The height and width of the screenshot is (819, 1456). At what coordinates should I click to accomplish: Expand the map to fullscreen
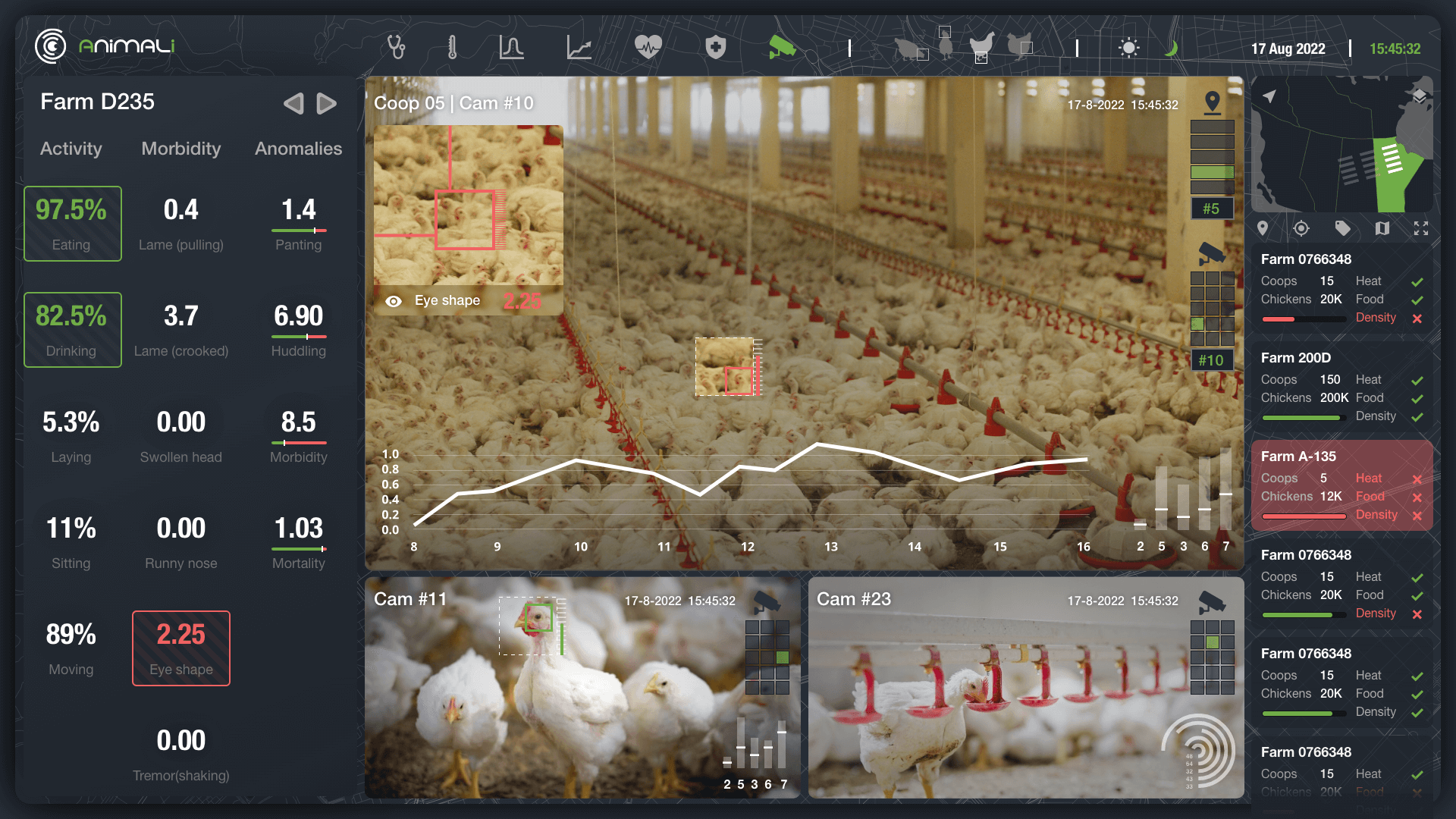pyautogui.click(x=1421, y=228)
